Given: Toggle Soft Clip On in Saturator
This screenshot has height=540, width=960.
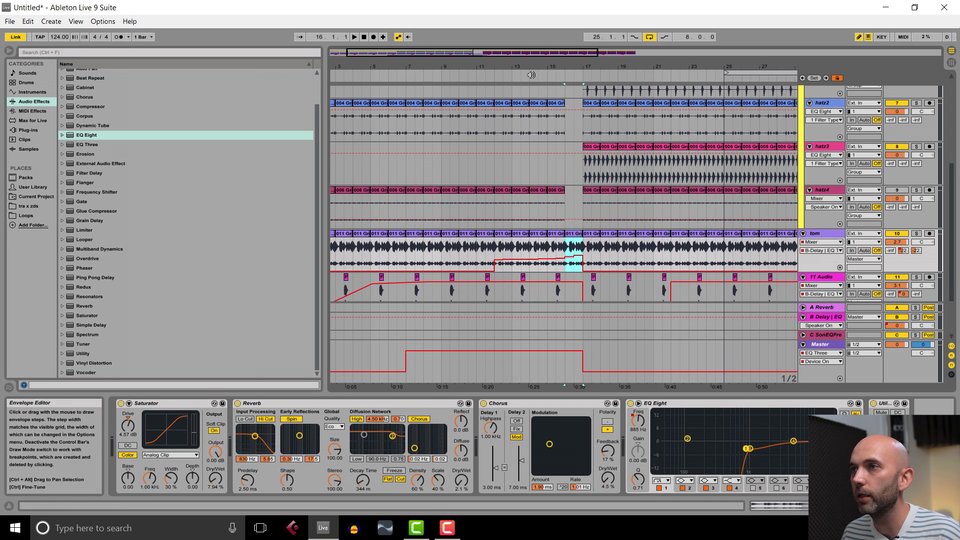Looking at the screenshot, I should coord(214,431).
